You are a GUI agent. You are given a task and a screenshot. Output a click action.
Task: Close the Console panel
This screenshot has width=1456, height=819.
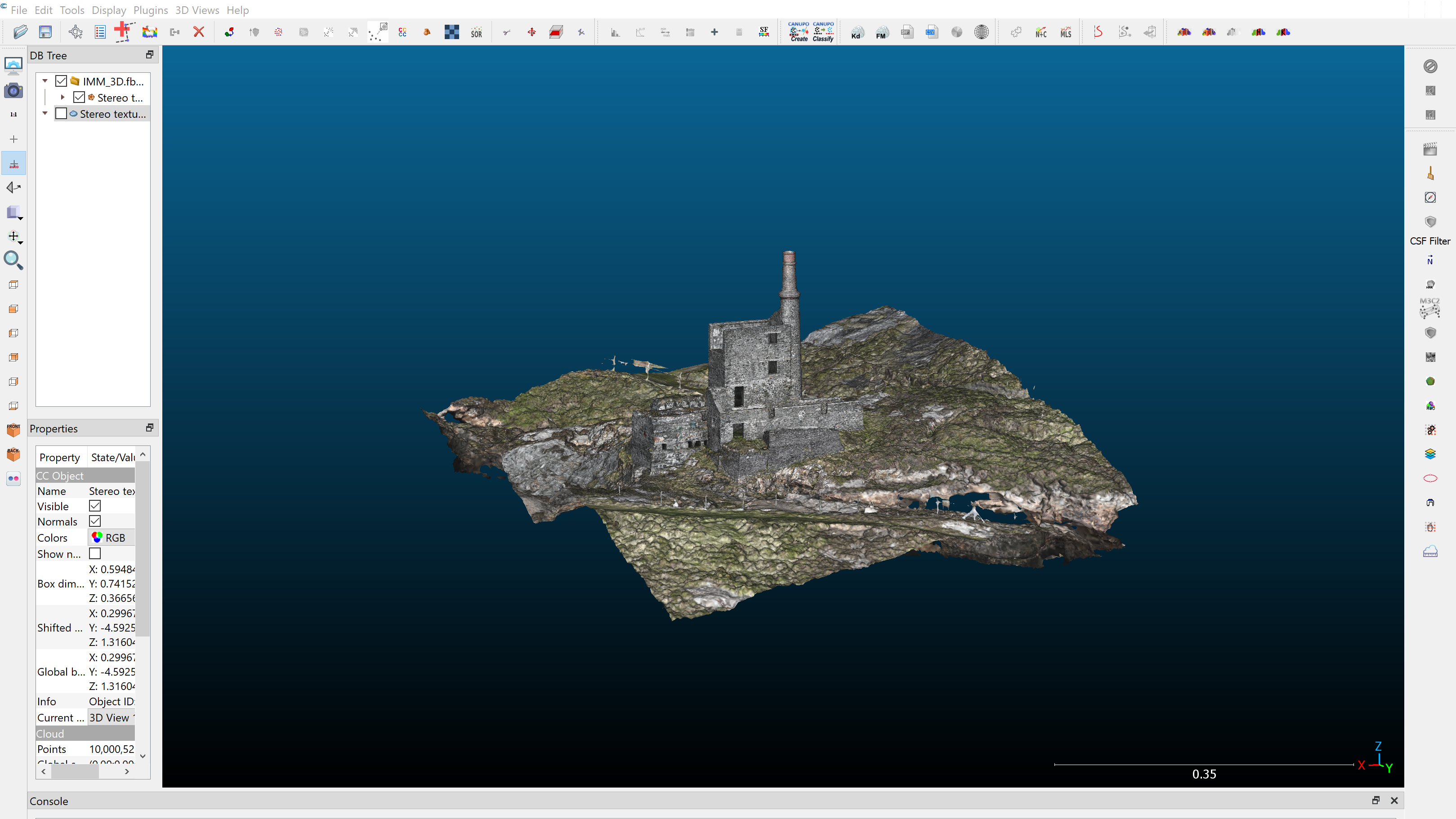pyautogui.click(x=1394, y=801)
